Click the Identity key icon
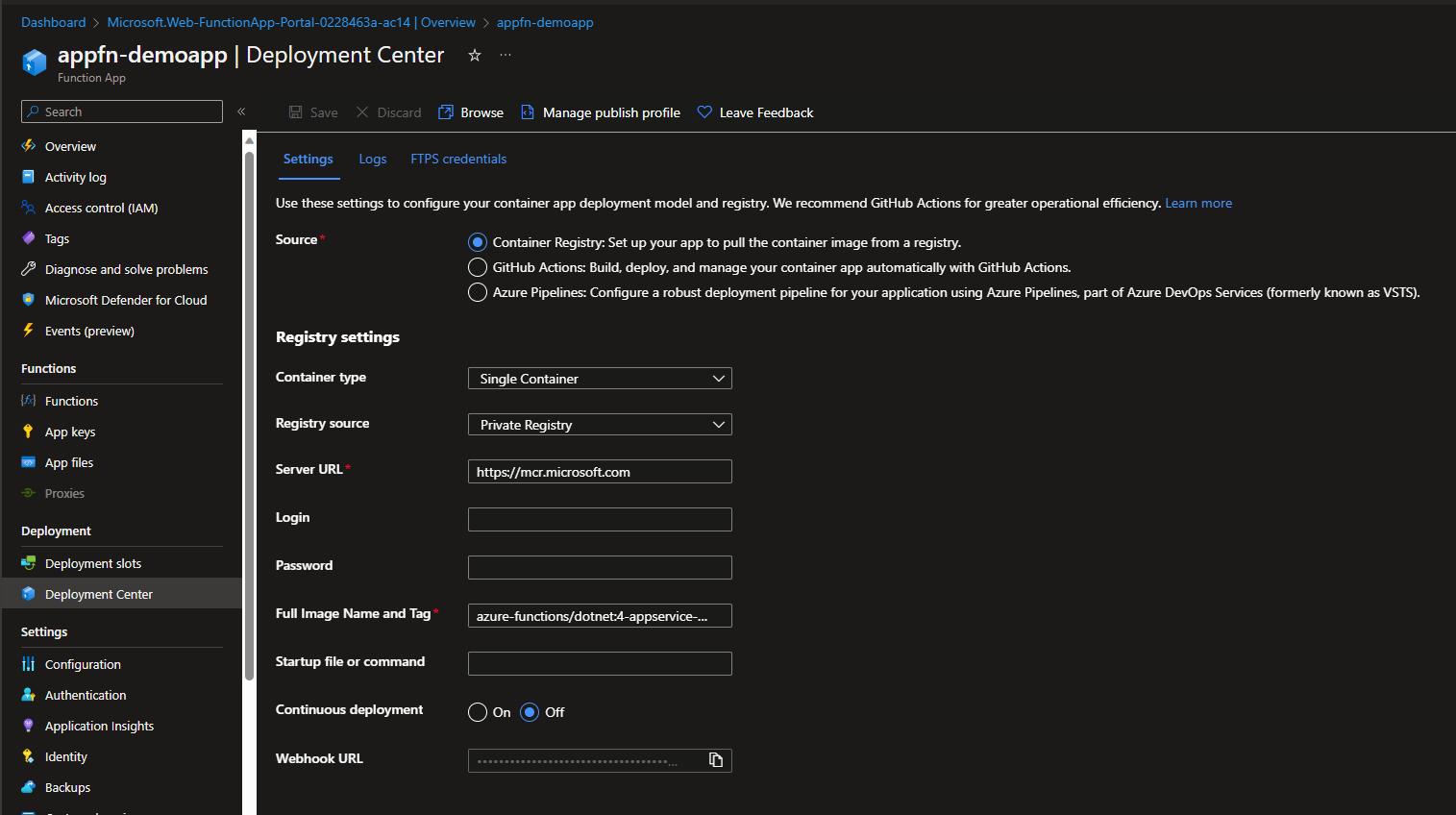The height and width of the screenshot is (815, 1456). tap(29, 756)
